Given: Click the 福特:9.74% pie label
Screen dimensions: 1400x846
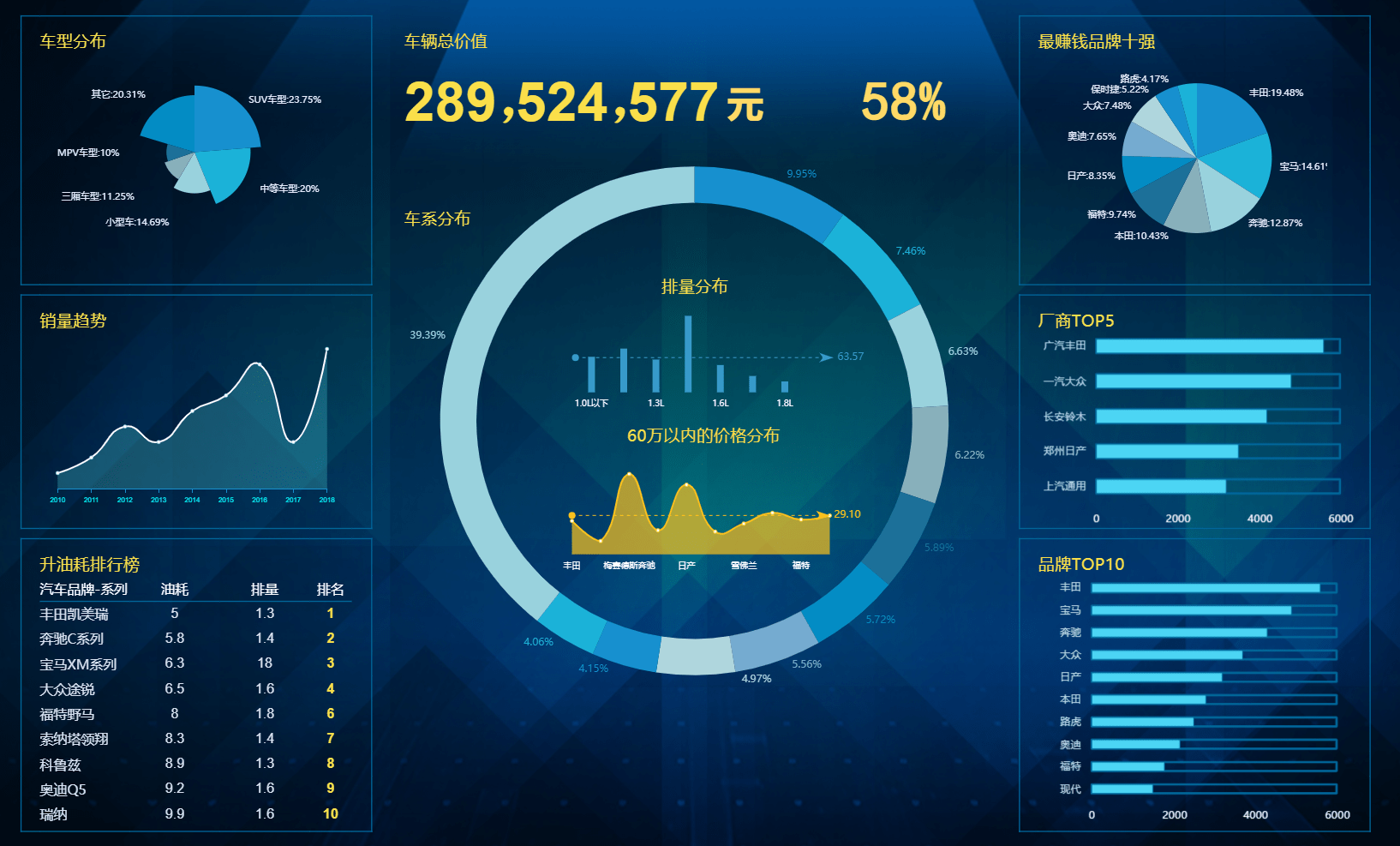Looking at the screenshot, I should [1111, 215].
